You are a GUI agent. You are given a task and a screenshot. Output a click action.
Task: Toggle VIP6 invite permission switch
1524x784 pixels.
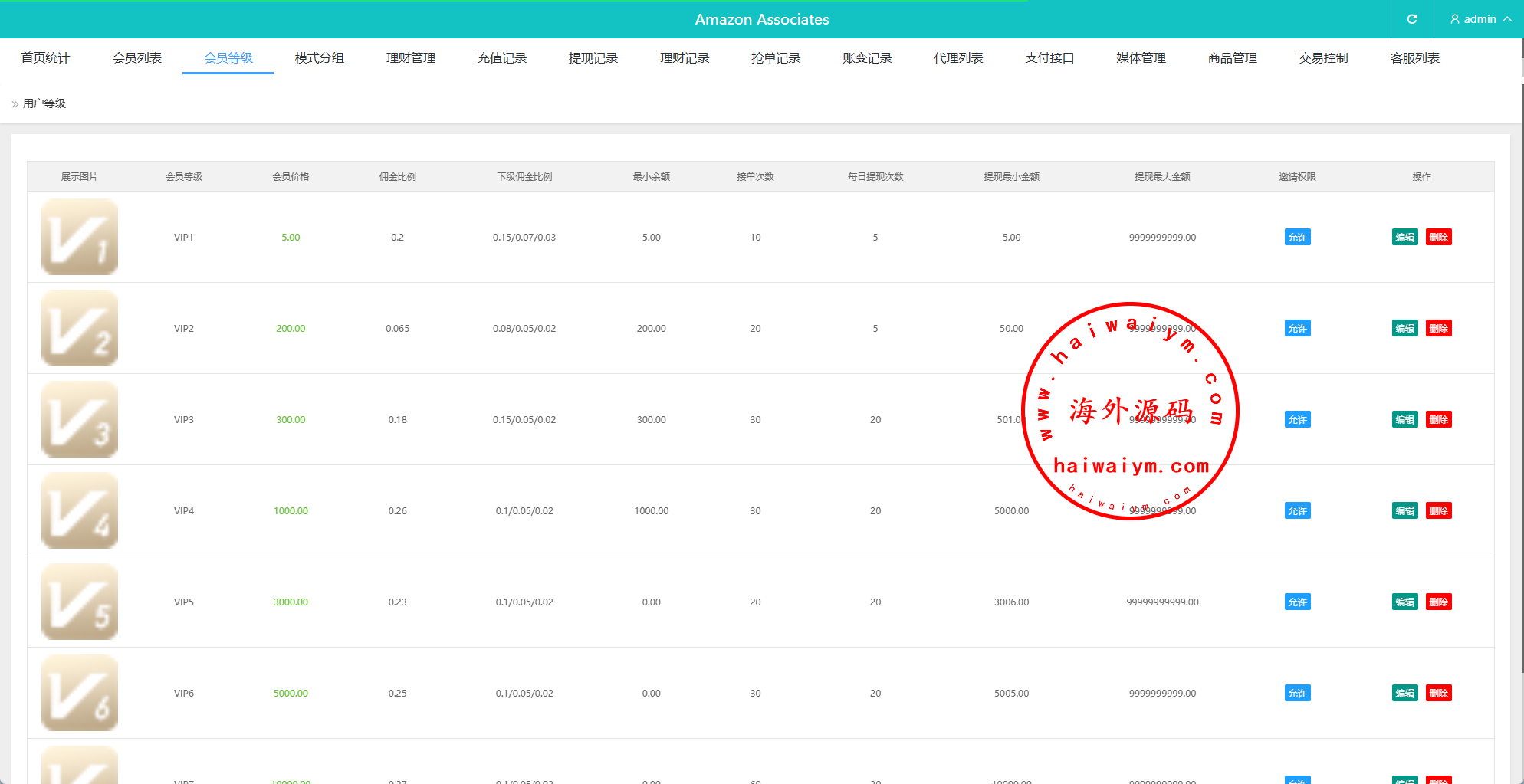[x=1297, y=694]
